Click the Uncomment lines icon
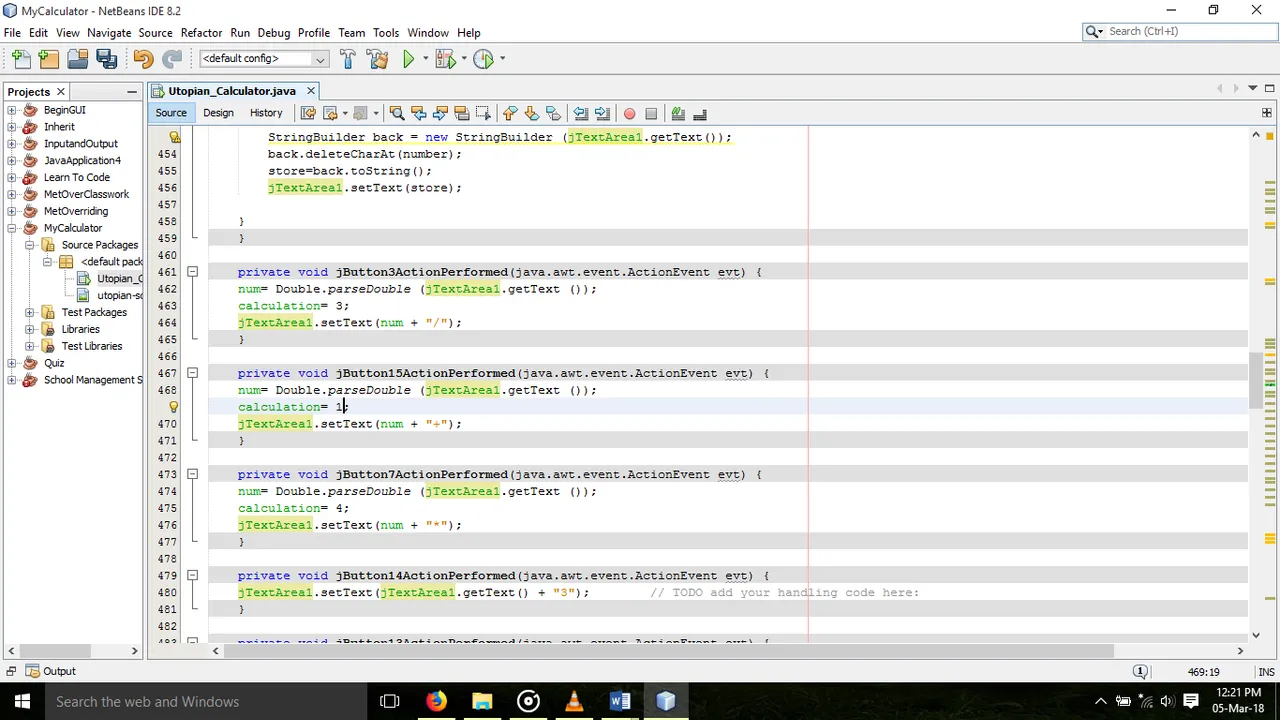This screenshot has width=1280, height=720. tap(700, 113)
